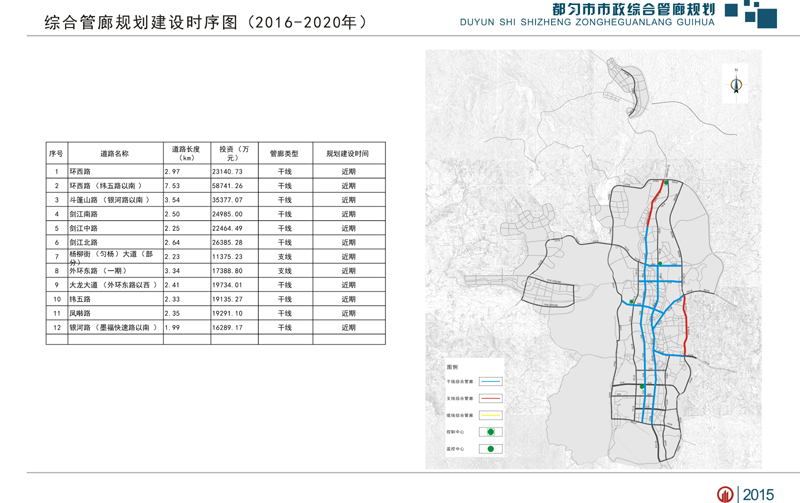Click the north arrow compass icon

735,84
